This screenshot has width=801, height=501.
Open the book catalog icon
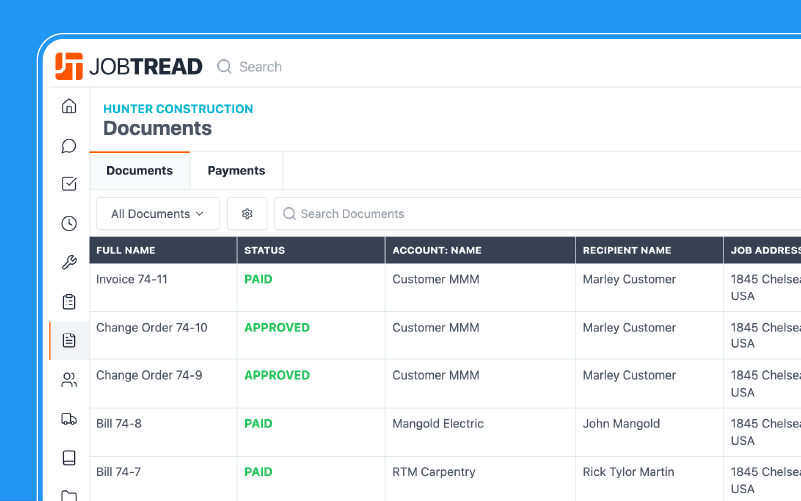click(x=69, y=458)
